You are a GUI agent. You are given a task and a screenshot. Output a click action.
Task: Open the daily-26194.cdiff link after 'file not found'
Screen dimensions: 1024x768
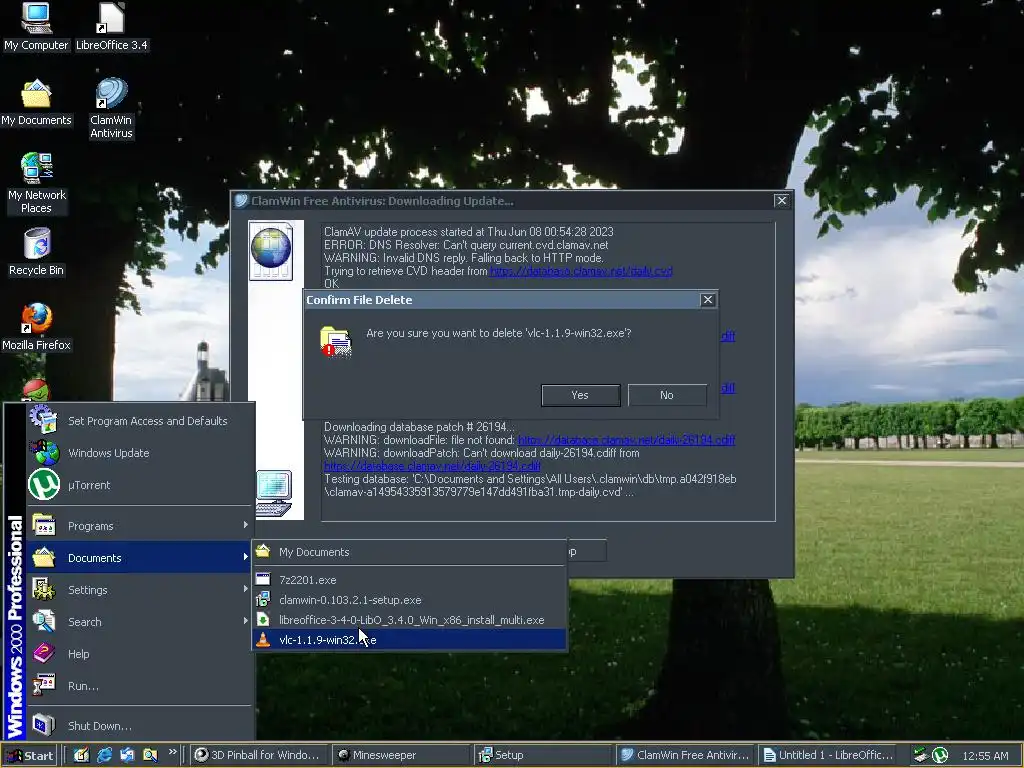coord(626,440)
